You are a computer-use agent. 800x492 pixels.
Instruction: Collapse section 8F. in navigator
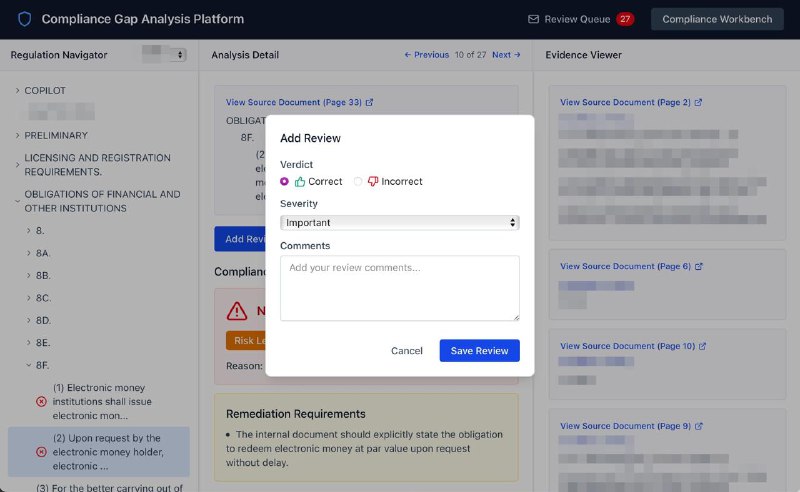click(x=29, y=365)
